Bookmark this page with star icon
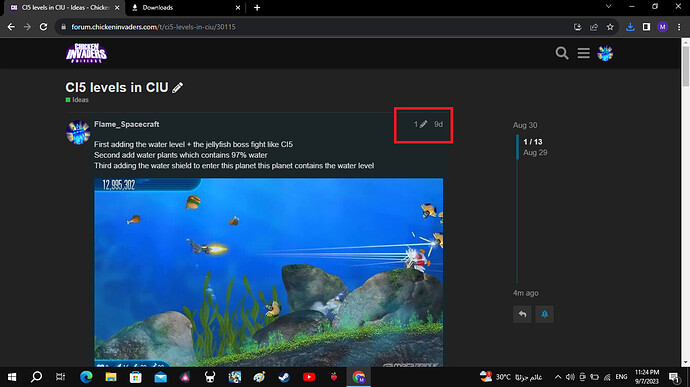The image size is (690, 387). (x=610, y=27)
